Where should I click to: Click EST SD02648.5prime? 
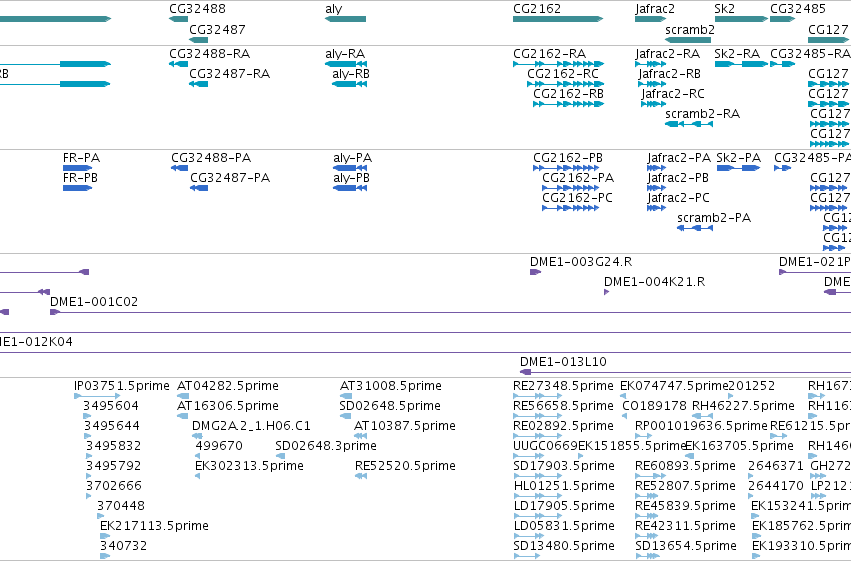tap(345, 417)
